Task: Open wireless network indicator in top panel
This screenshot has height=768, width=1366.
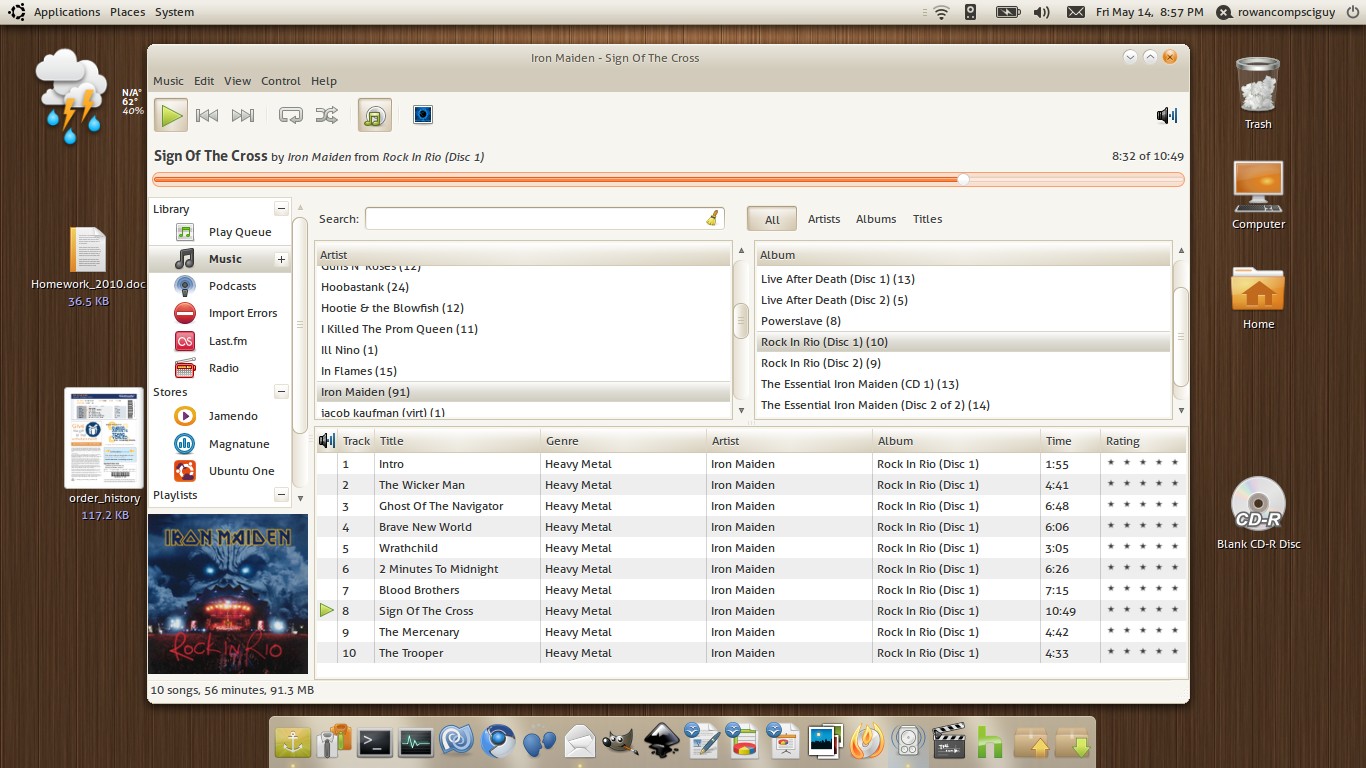Action: (940, 12)
